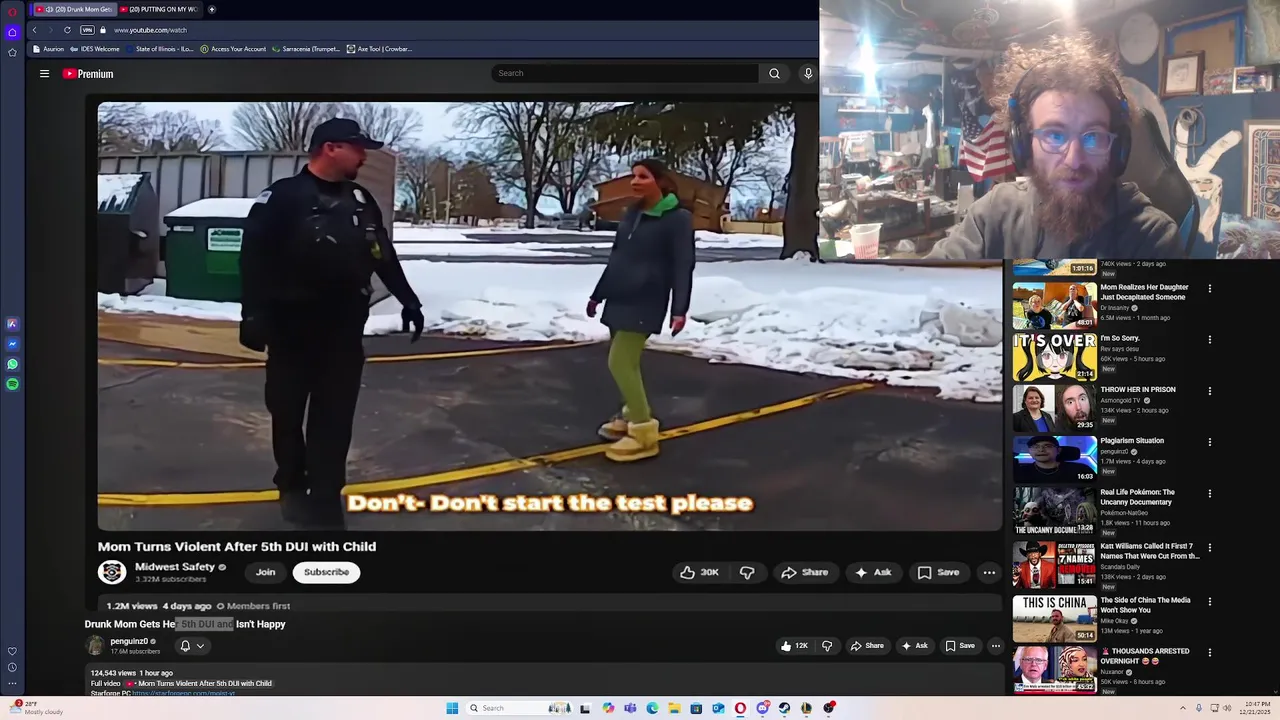Viewport: 1280px width, 720px height.
Task: Reload the YouTube page
Action: 67,30
